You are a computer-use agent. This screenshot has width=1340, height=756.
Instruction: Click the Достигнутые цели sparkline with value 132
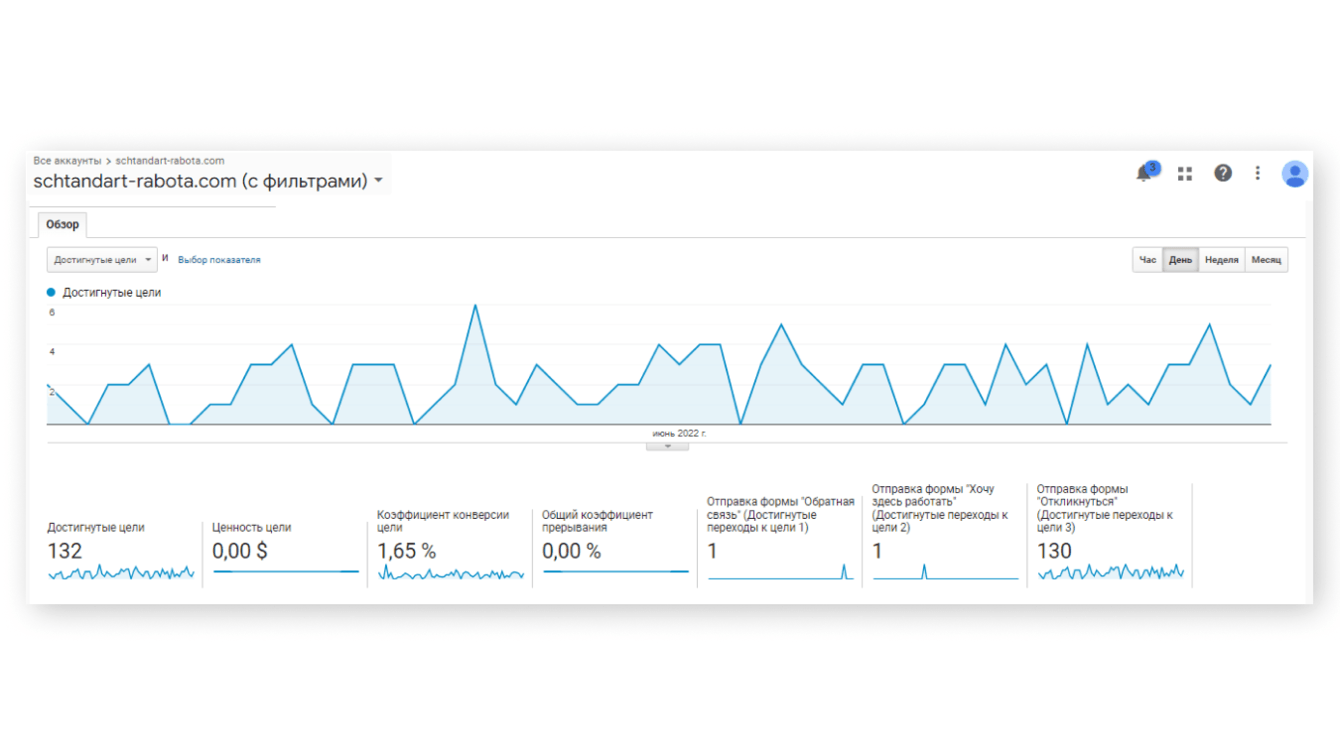[x=121, y=573]
